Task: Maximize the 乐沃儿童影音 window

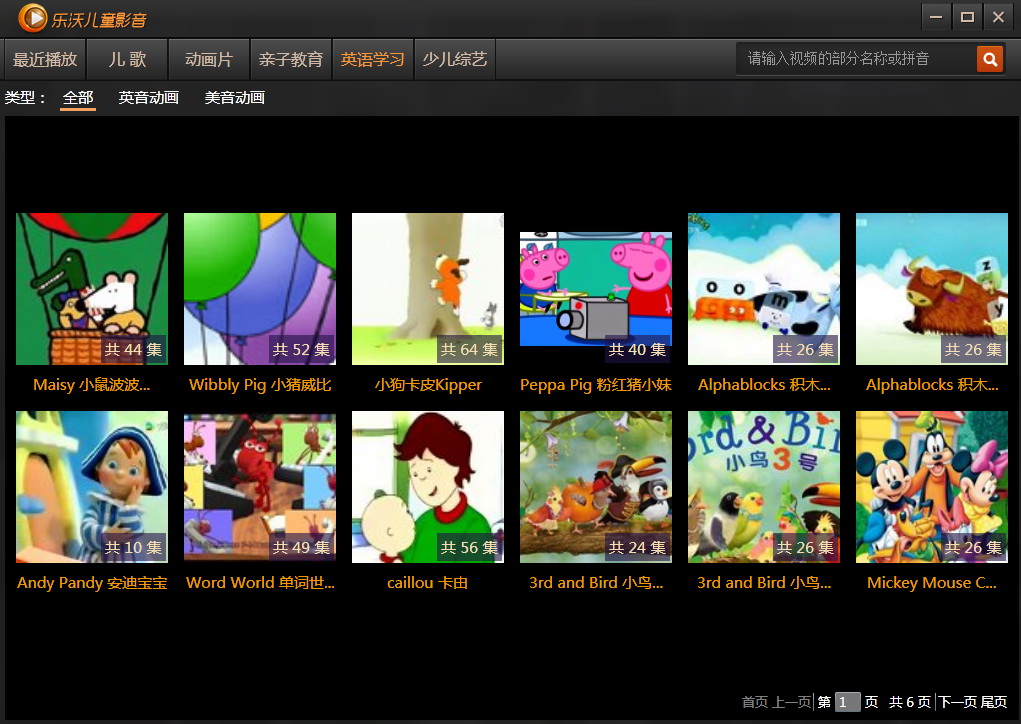Action: tap(968, 17)
